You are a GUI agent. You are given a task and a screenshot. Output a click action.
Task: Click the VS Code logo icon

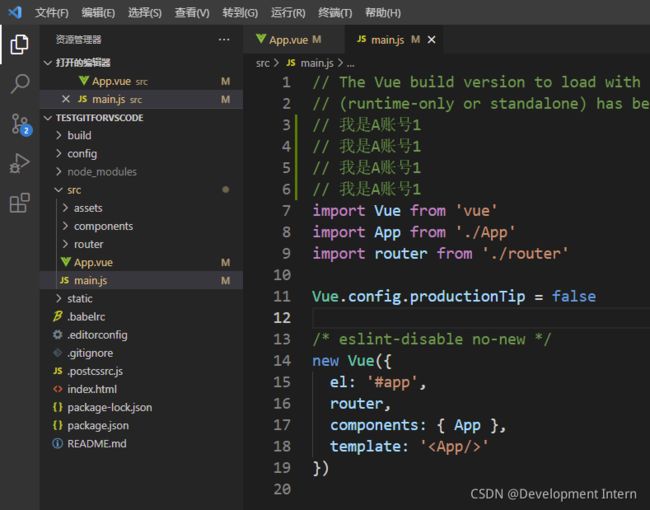tap(15, 12)
